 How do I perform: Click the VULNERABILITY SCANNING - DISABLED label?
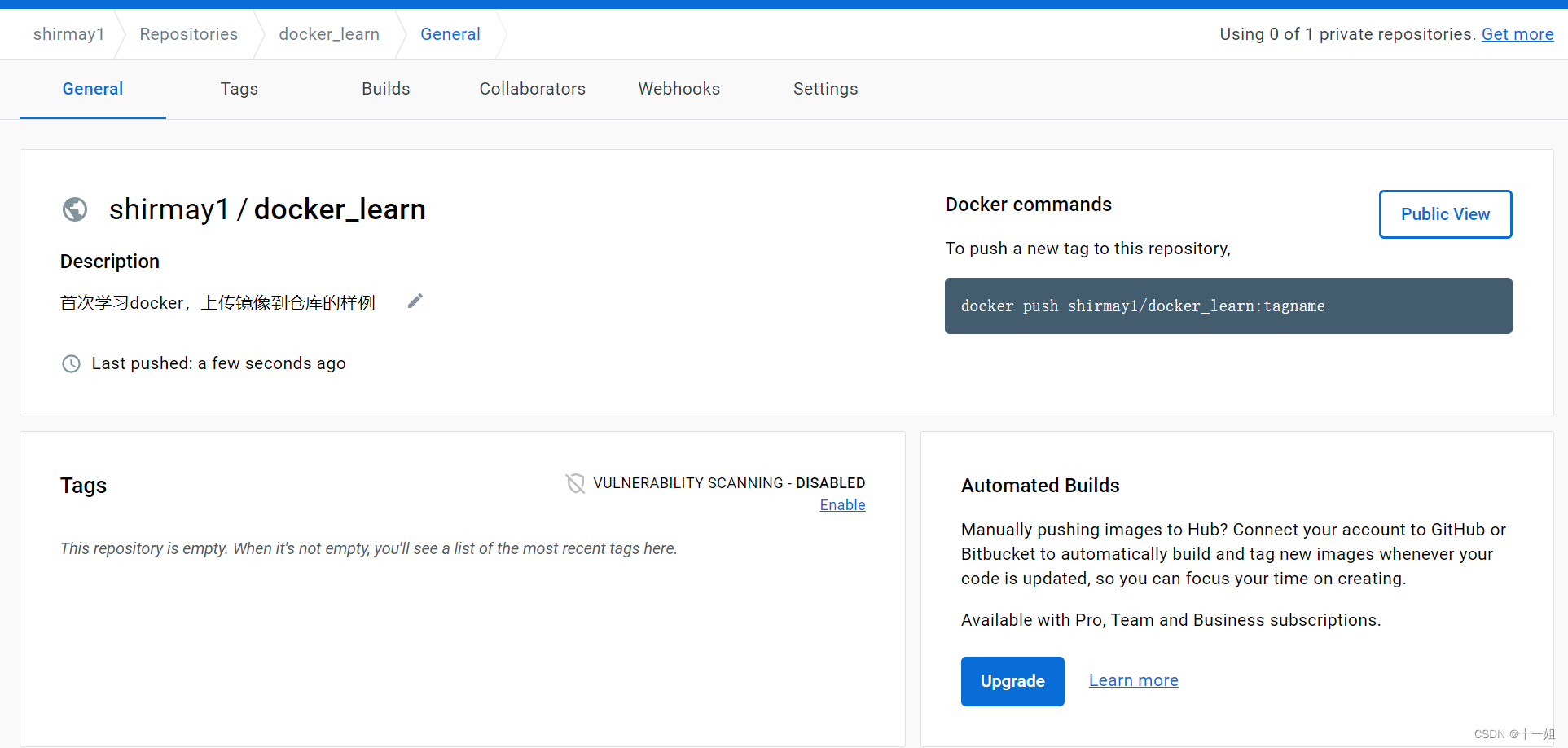[x=729, y=483]
